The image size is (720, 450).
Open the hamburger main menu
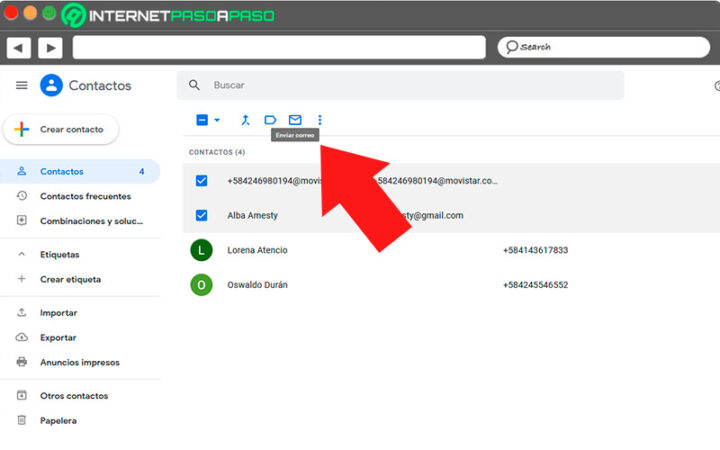(x=22, y=85)
